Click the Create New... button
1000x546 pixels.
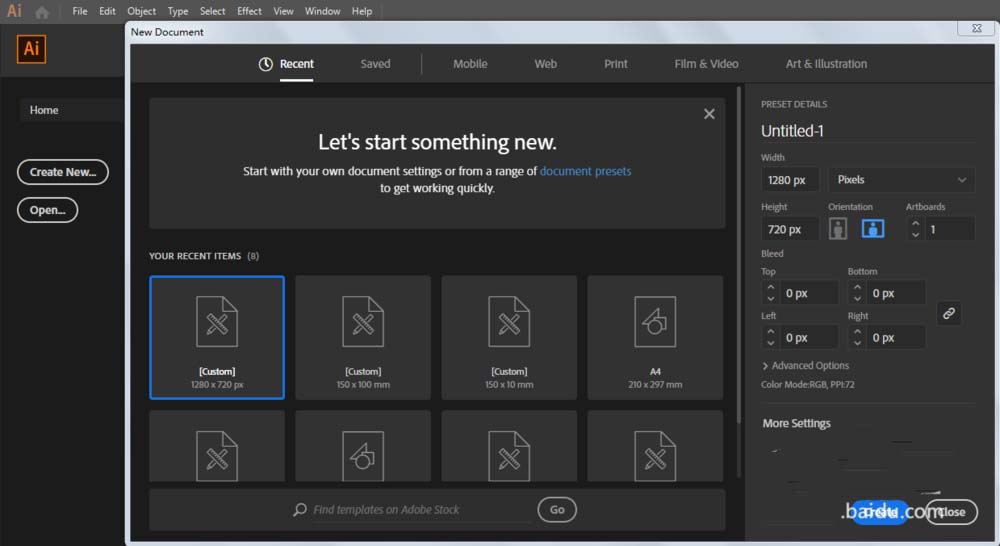[x=62, y=172]
